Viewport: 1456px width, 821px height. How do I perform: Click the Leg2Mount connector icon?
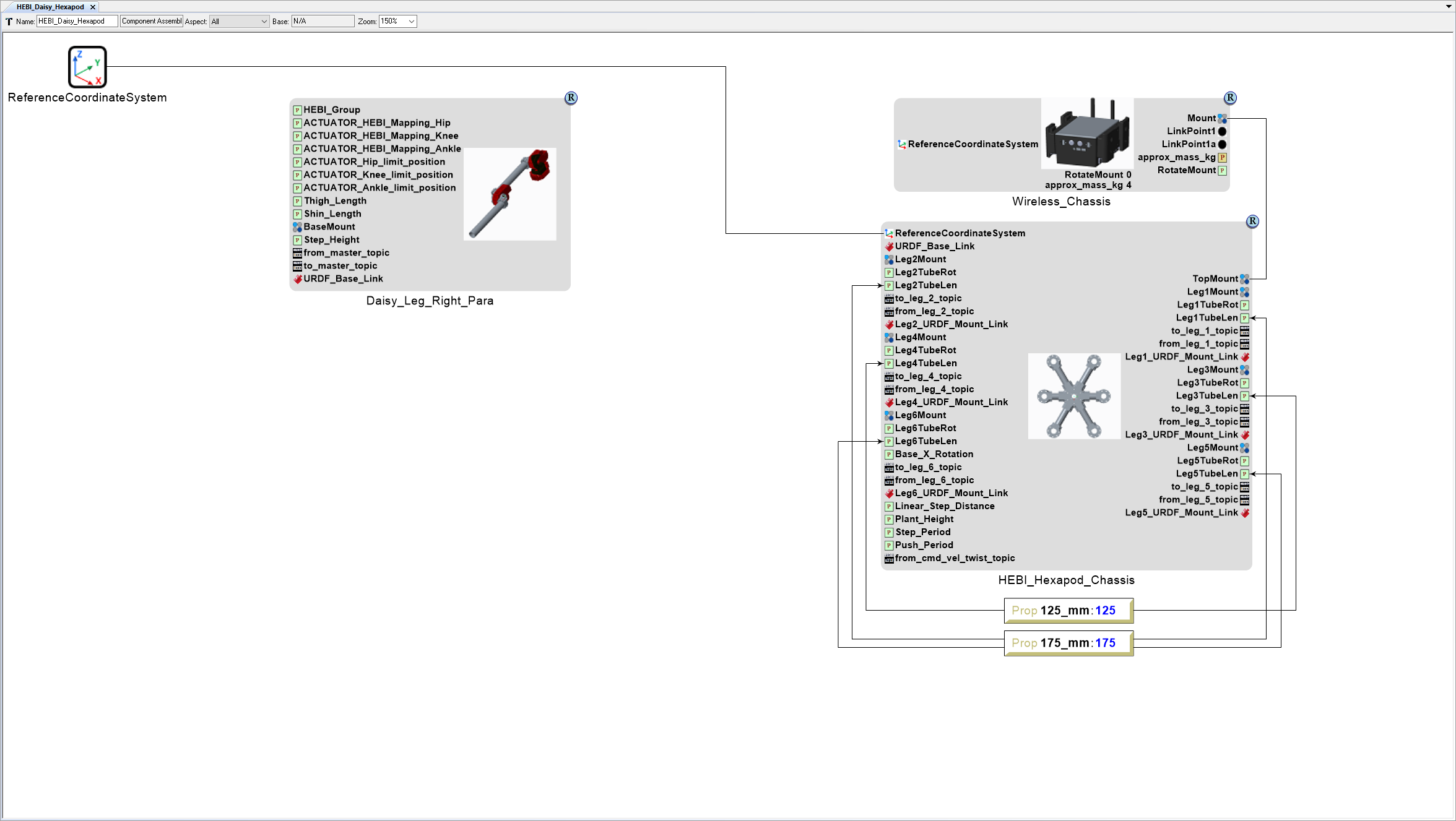coord(889,259)
